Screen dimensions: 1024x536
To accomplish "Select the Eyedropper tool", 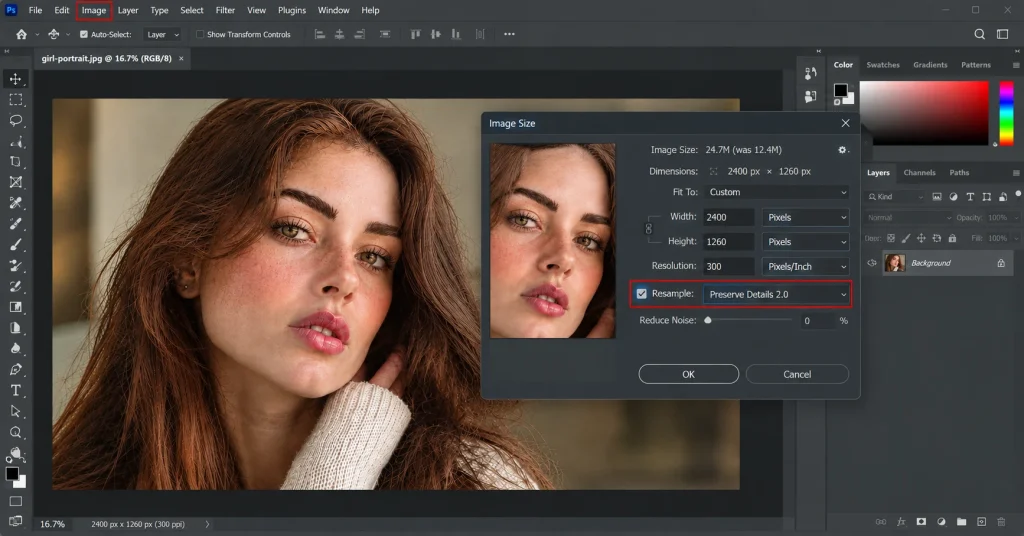I will pyautogui.click(x=15, y=203).
